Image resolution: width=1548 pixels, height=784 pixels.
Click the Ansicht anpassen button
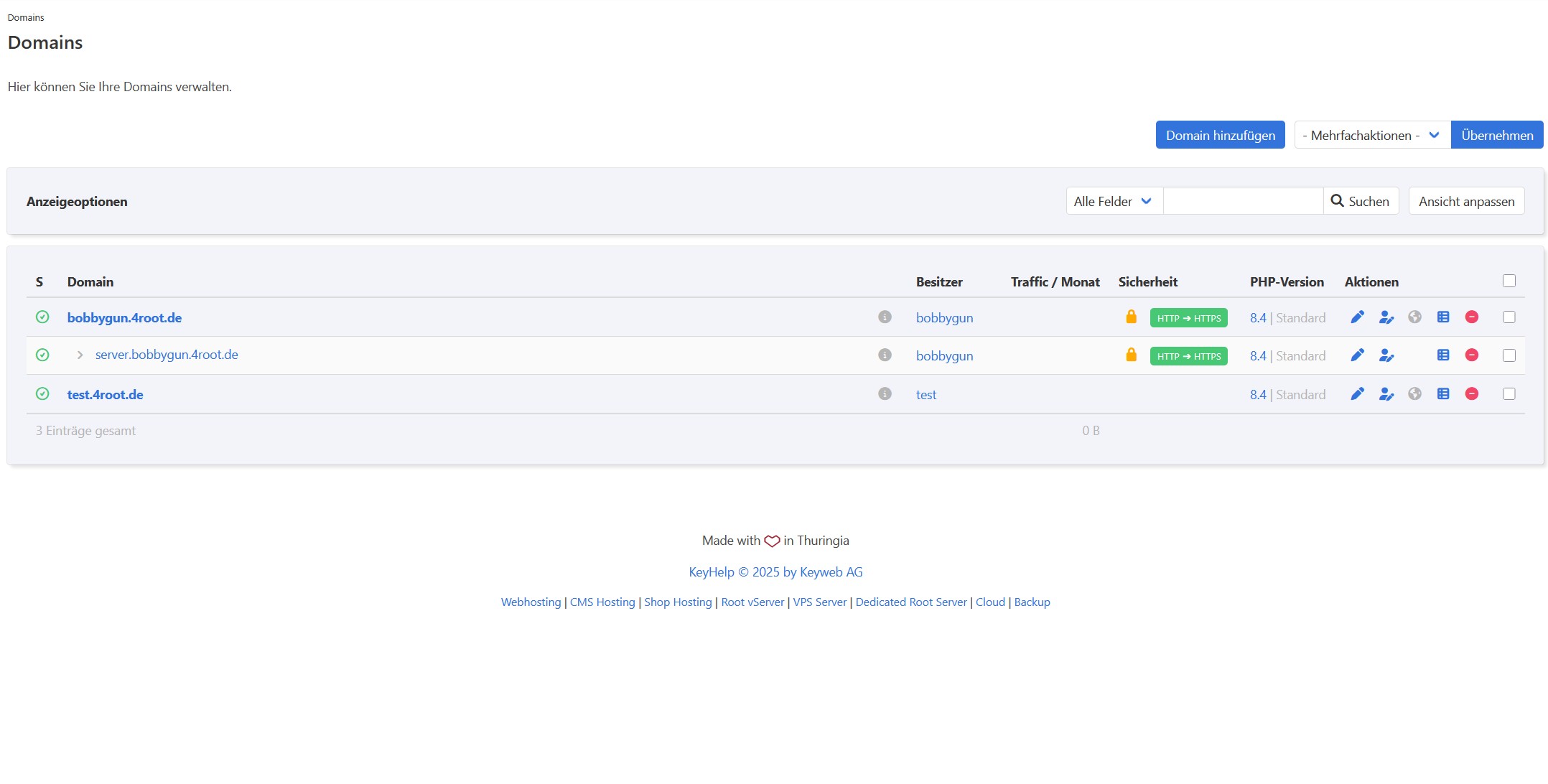[1466, 201]
